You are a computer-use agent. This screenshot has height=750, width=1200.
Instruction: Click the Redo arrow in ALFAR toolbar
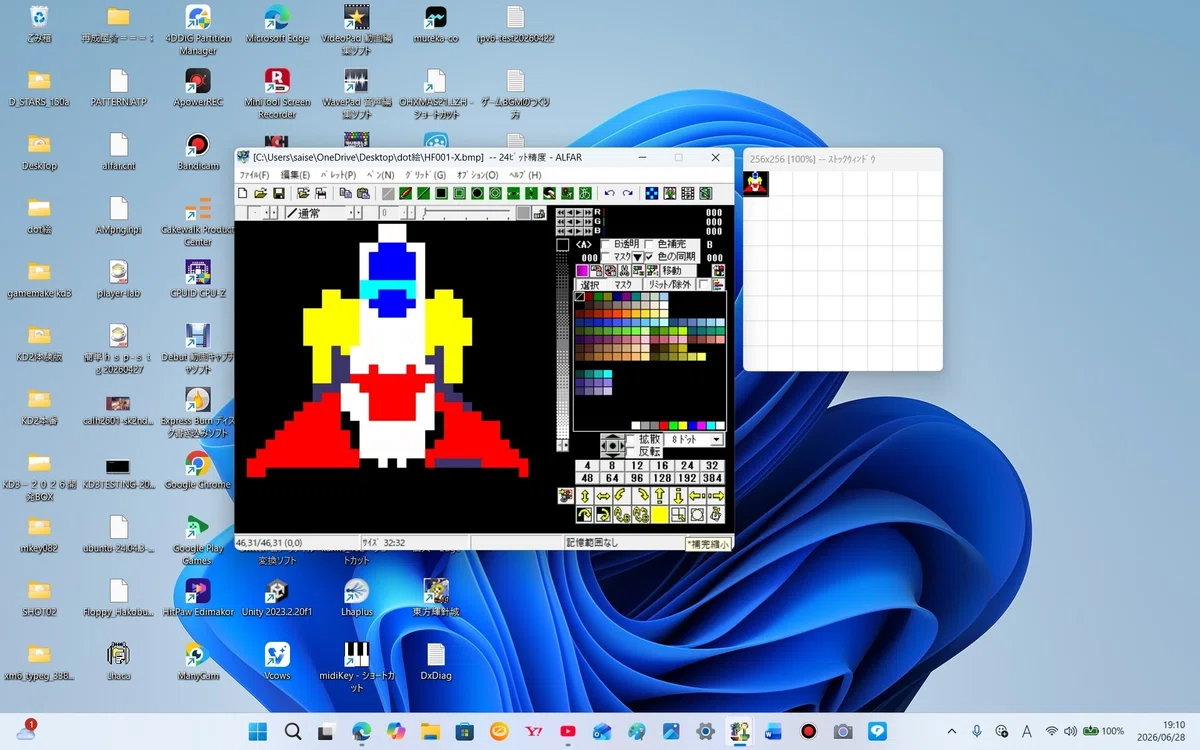coord(627,193)
